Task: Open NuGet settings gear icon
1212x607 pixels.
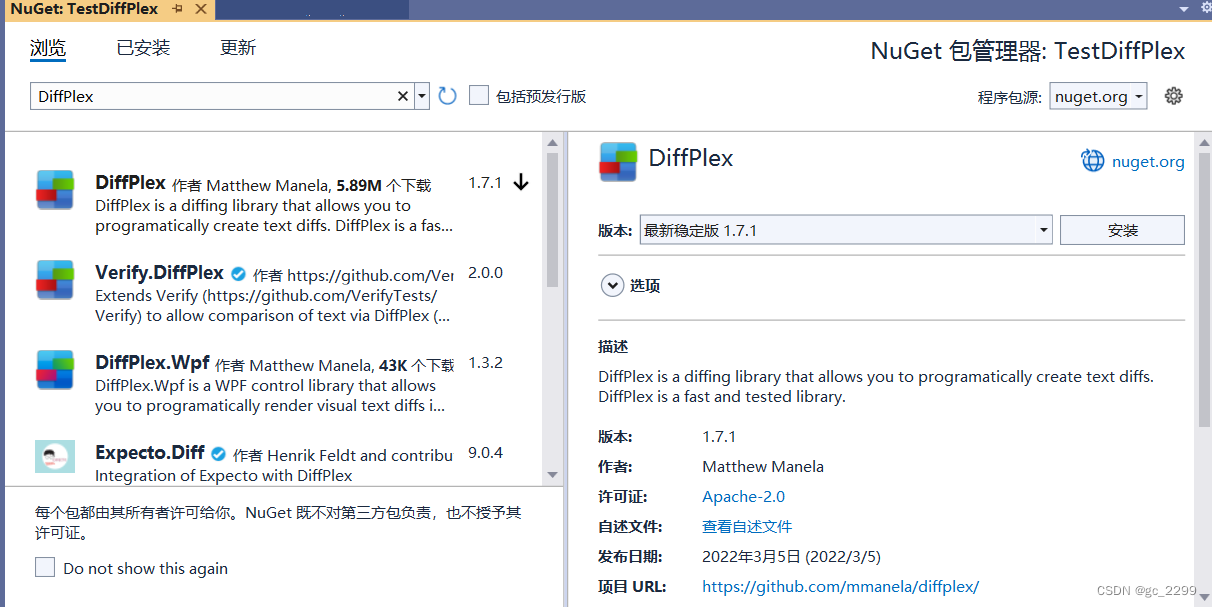Action: pyautogui.click(x=1174, y=96)
